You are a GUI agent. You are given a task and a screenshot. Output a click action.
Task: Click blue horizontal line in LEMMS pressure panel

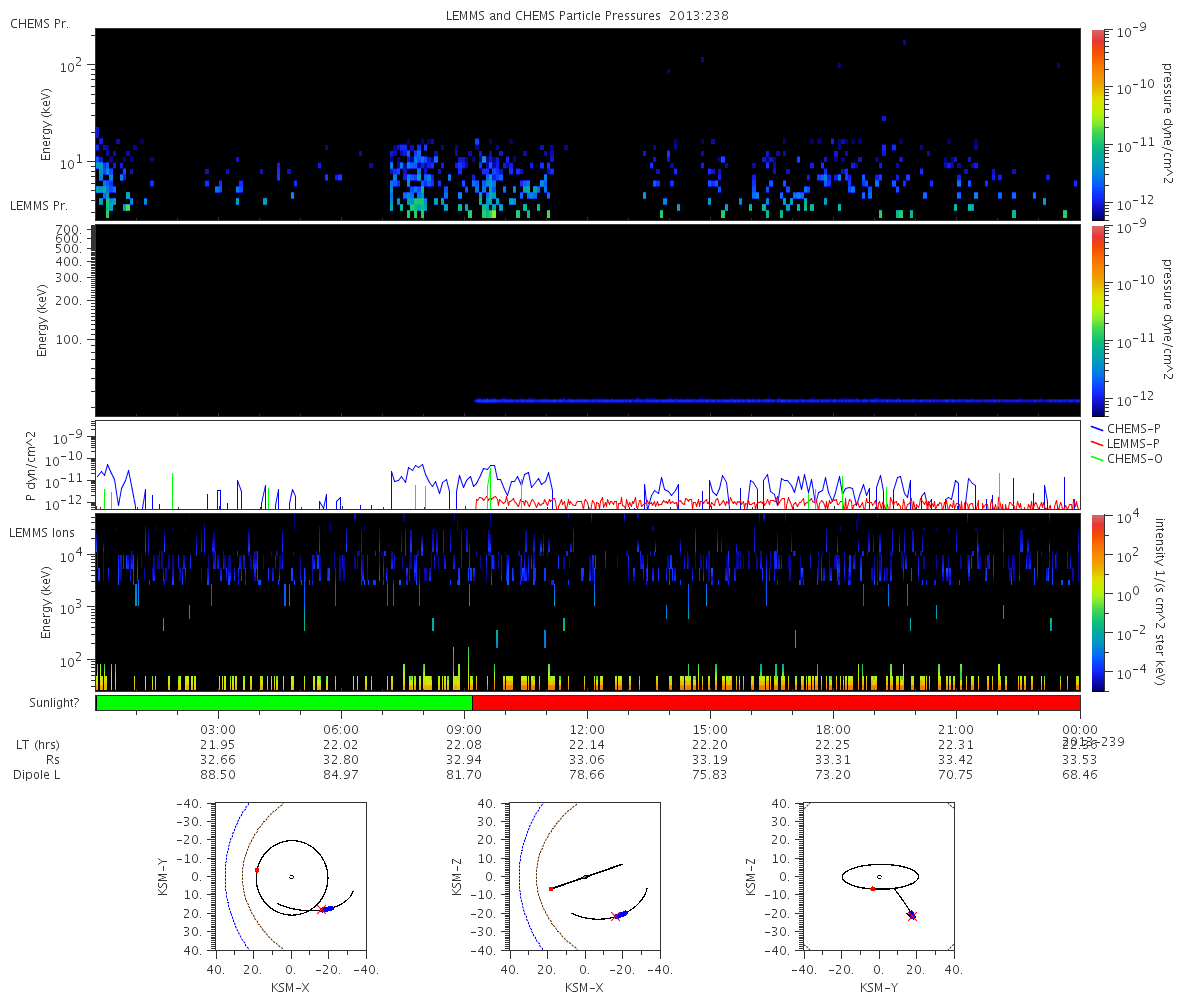coord(776,400)
